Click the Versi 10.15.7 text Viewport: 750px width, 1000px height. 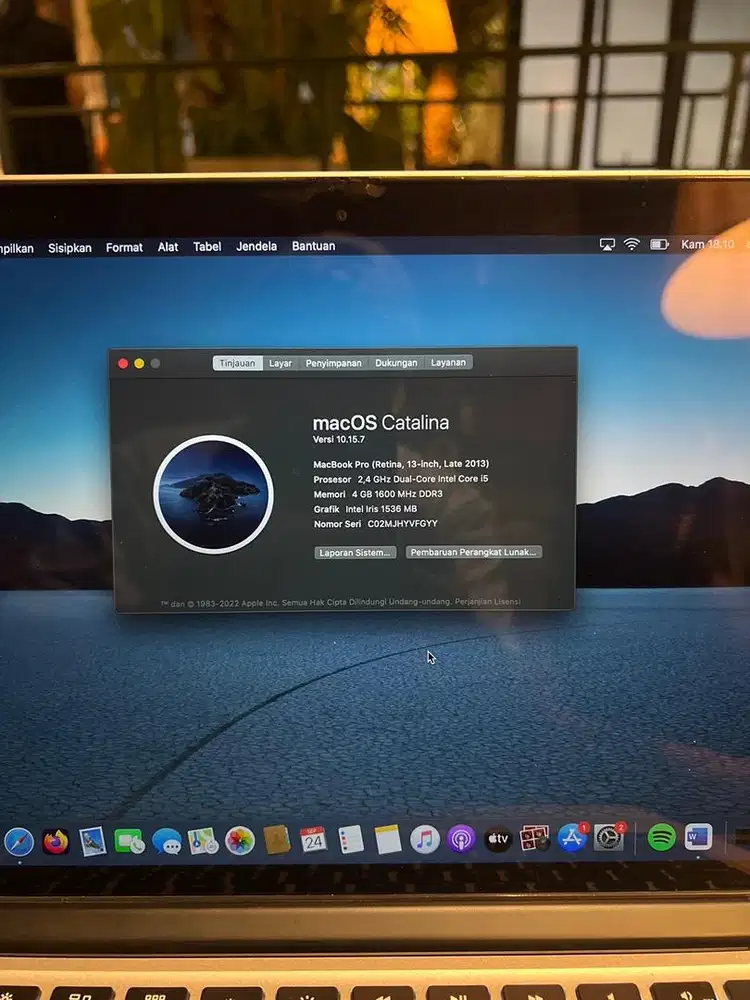(x=339, y=439)
